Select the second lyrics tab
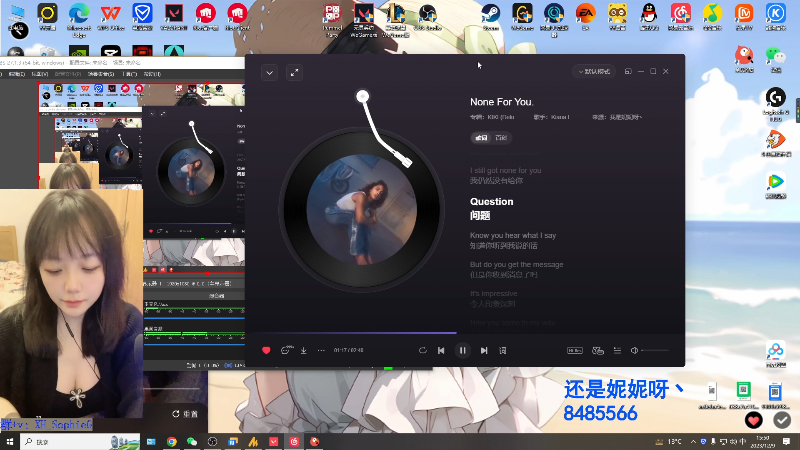The height and width of the screenshot is (450, 800). click(x=501, y=138)
